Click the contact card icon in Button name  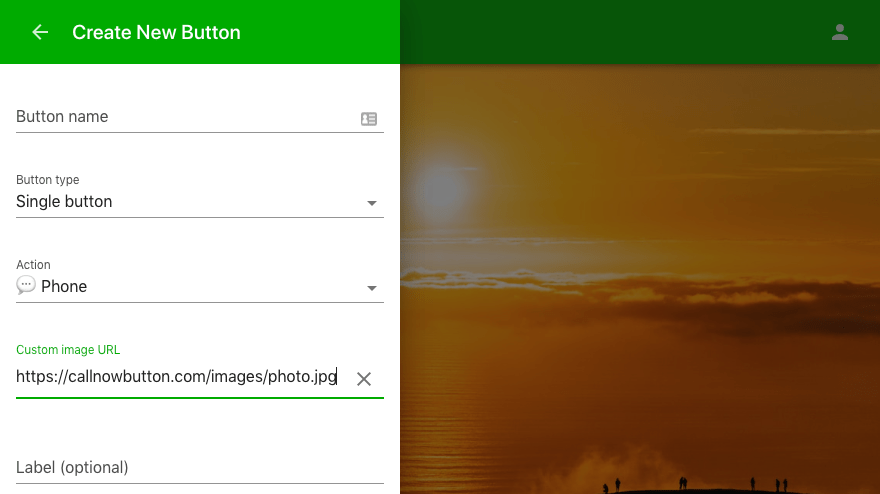pyautogui.click(x=369, y=118)
